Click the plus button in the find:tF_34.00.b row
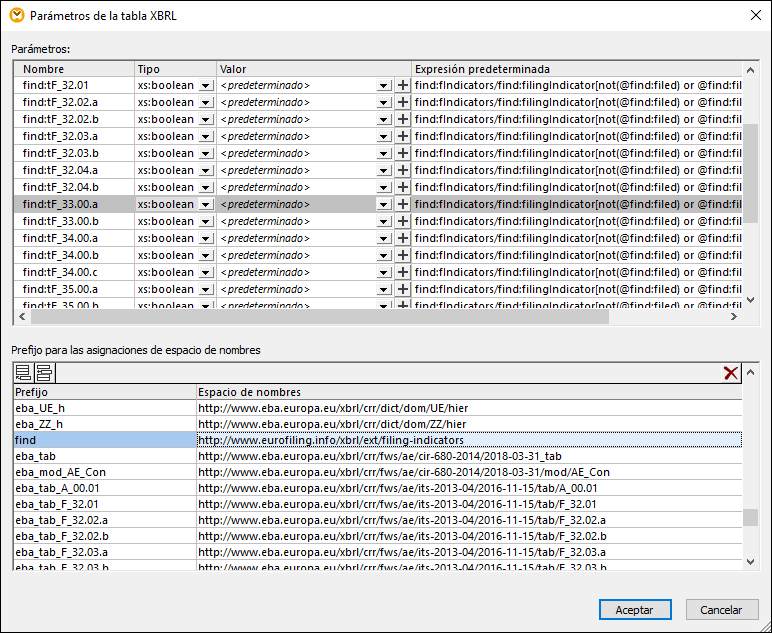772x633 pixels. (403, 255)
